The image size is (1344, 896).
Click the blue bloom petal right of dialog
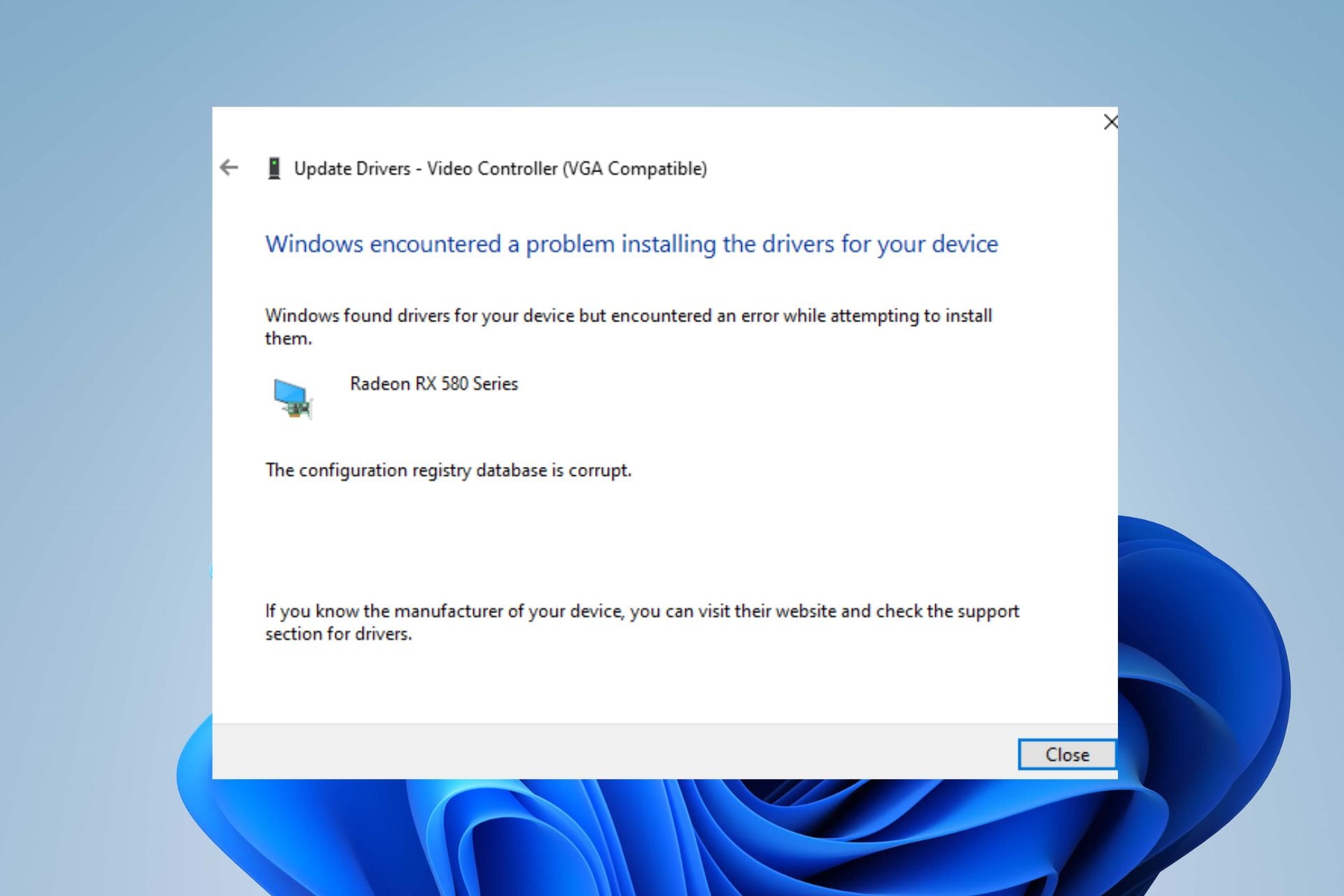pyautogui.click(x=1204, y=630)
